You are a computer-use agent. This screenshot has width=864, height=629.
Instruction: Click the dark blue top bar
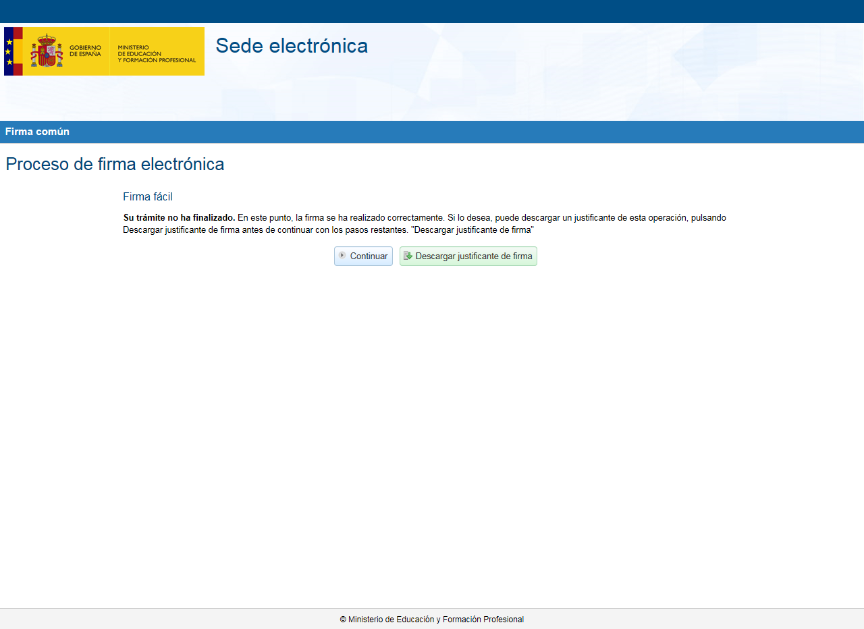(x=432, y=11)
